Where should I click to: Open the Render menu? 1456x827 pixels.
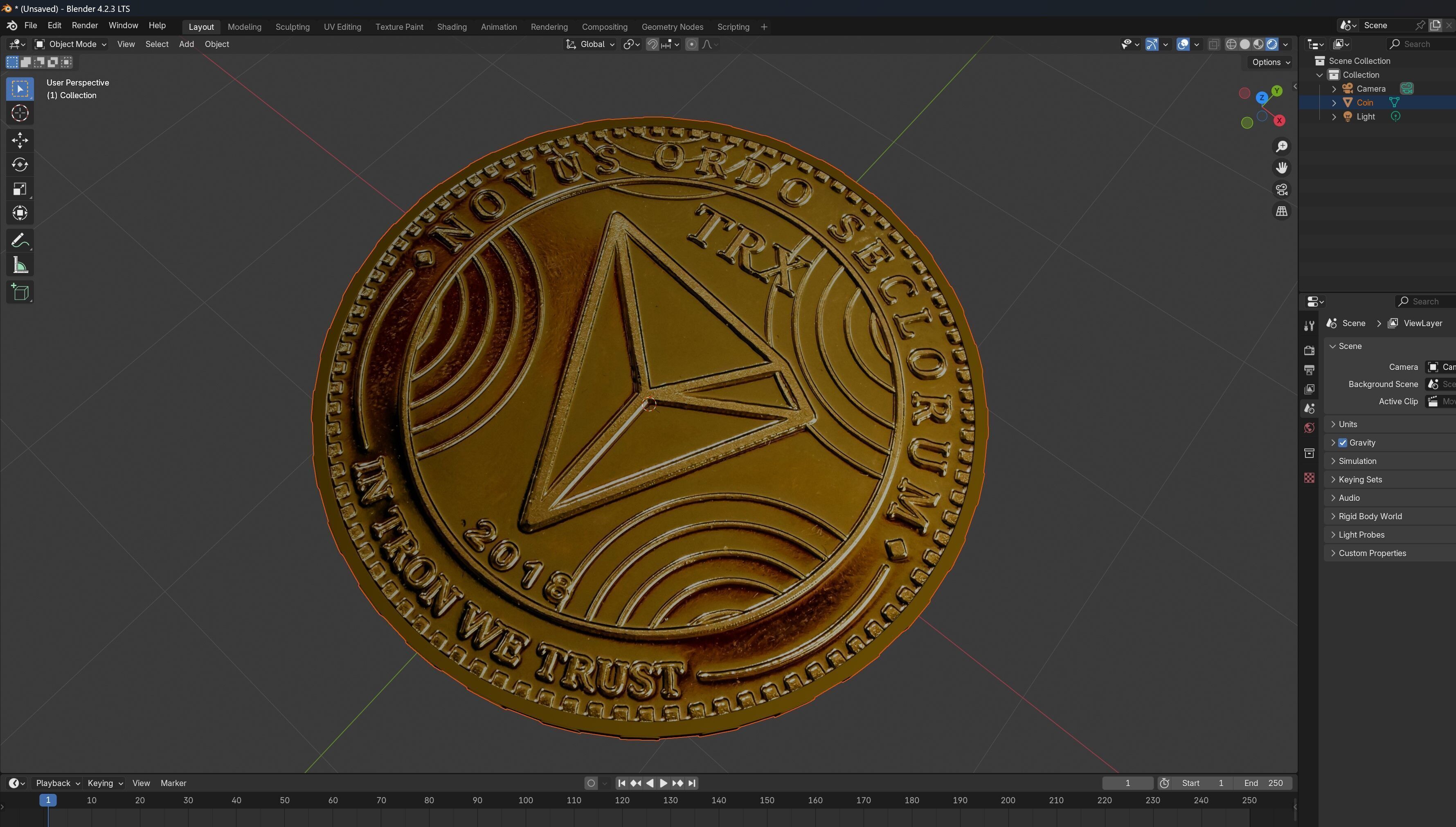(x=85, y=25)
